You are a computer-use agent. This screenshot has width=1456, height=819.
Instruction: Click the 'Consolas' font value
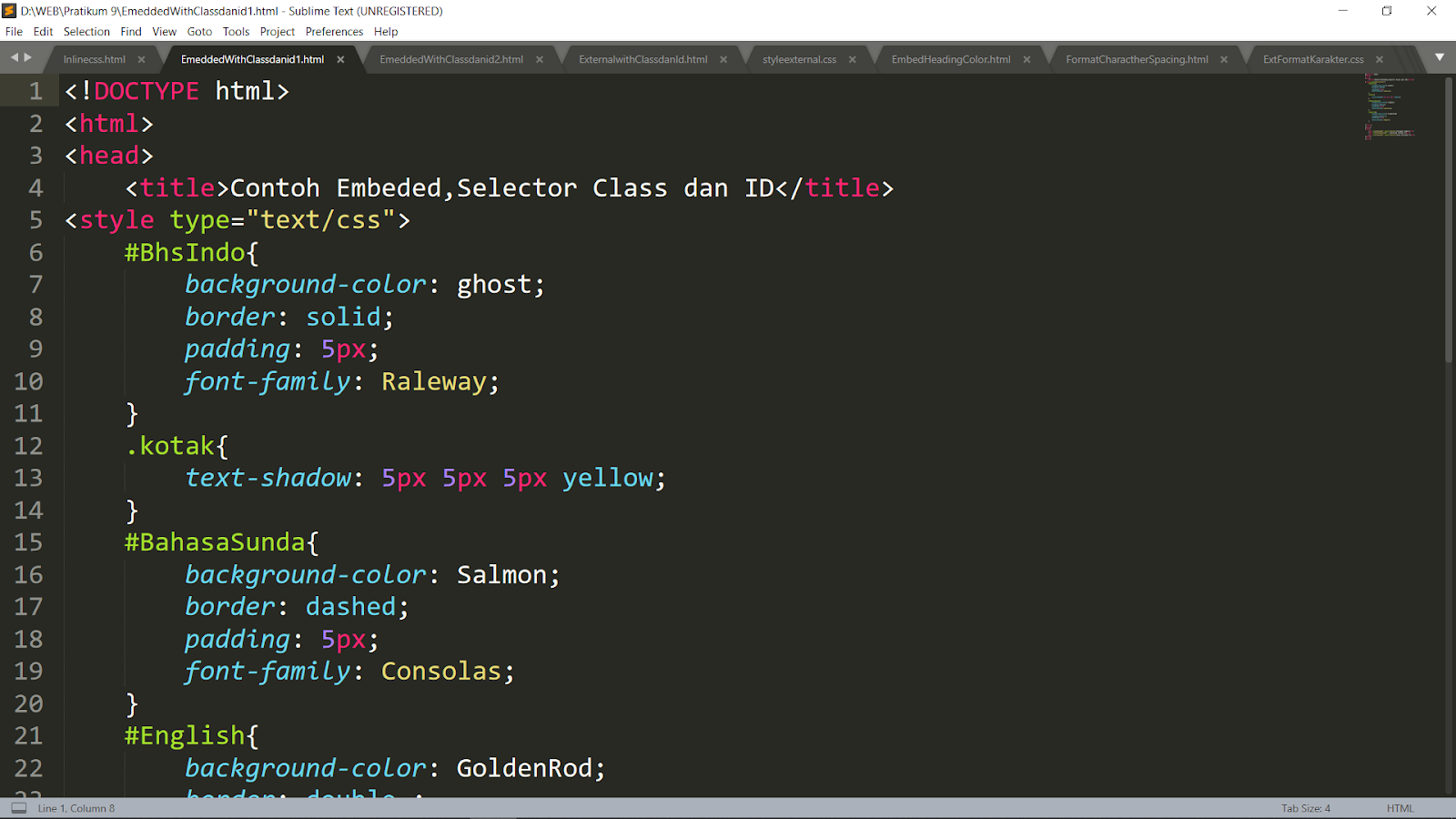pyautogui.click(x=441, y=672)
